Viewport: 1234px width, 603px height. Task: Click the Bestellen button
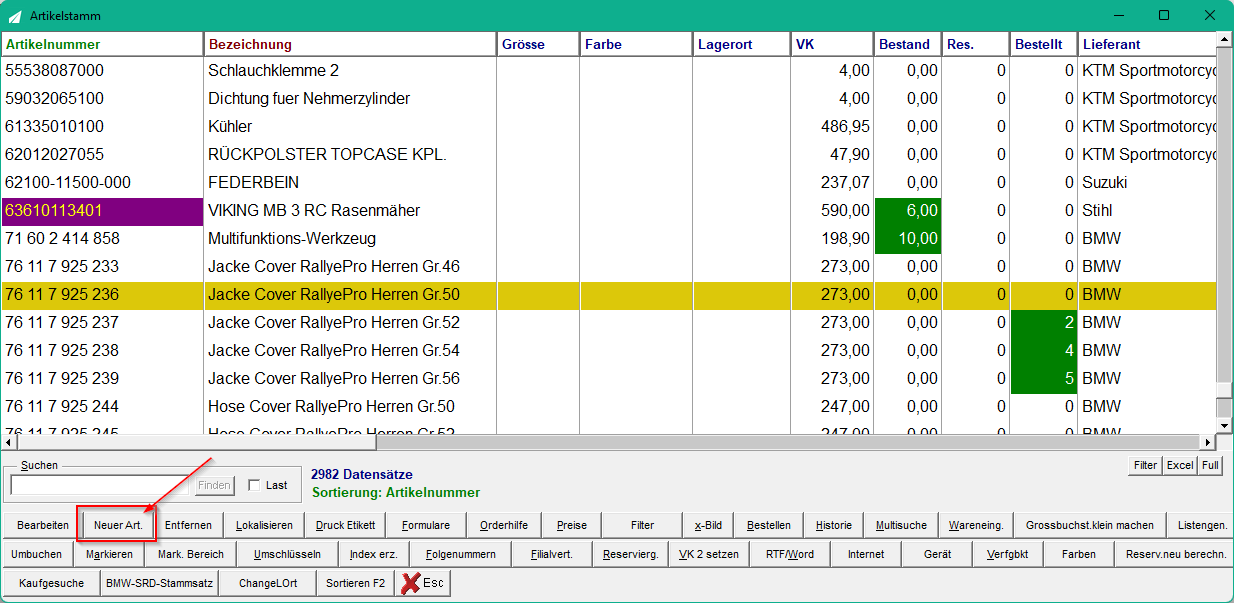click(769, 525)
